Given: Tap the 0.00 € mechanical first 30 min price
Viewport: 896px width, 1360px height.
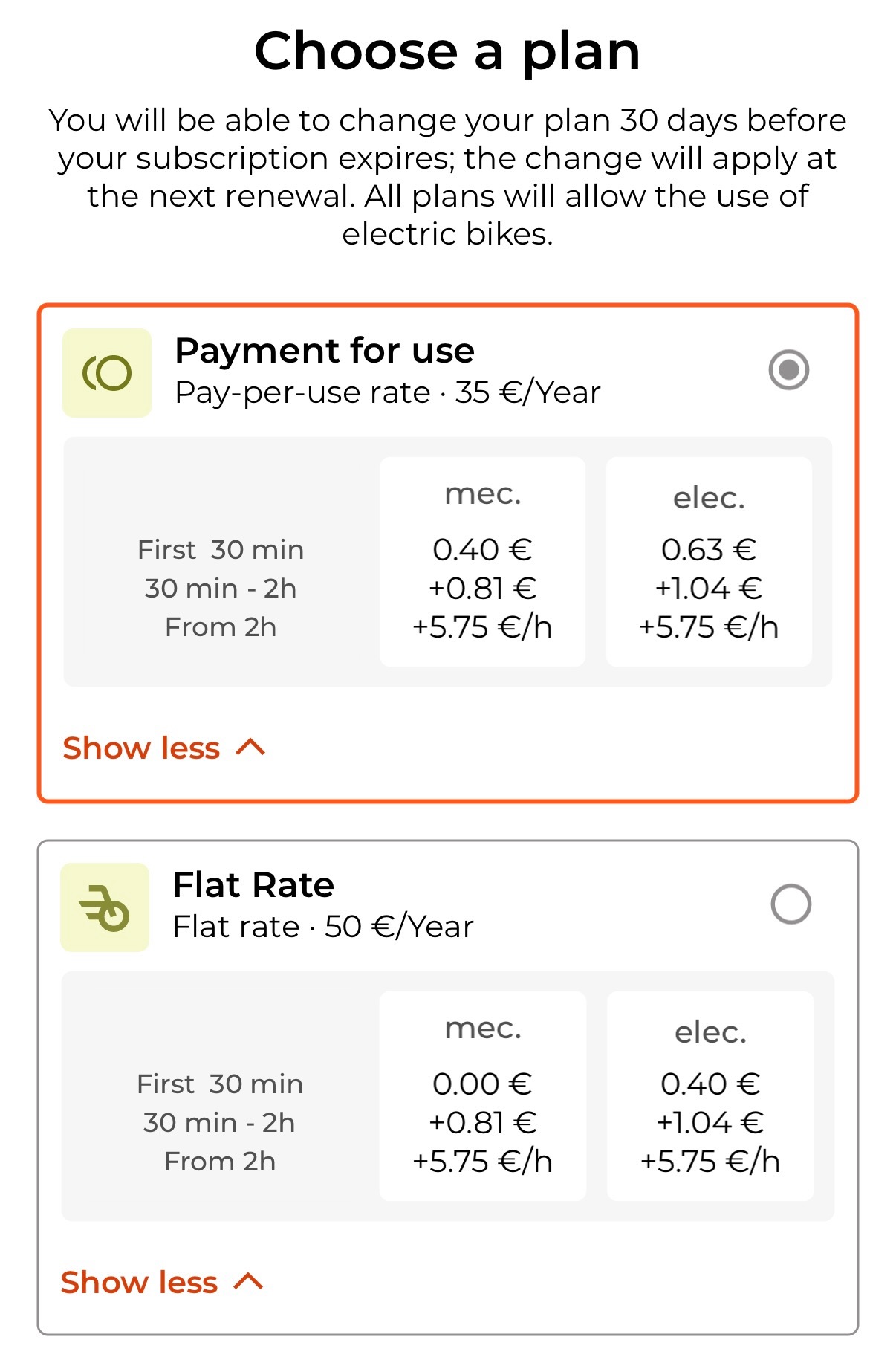Looking at the screenshot, I should tap(483, 1084).
